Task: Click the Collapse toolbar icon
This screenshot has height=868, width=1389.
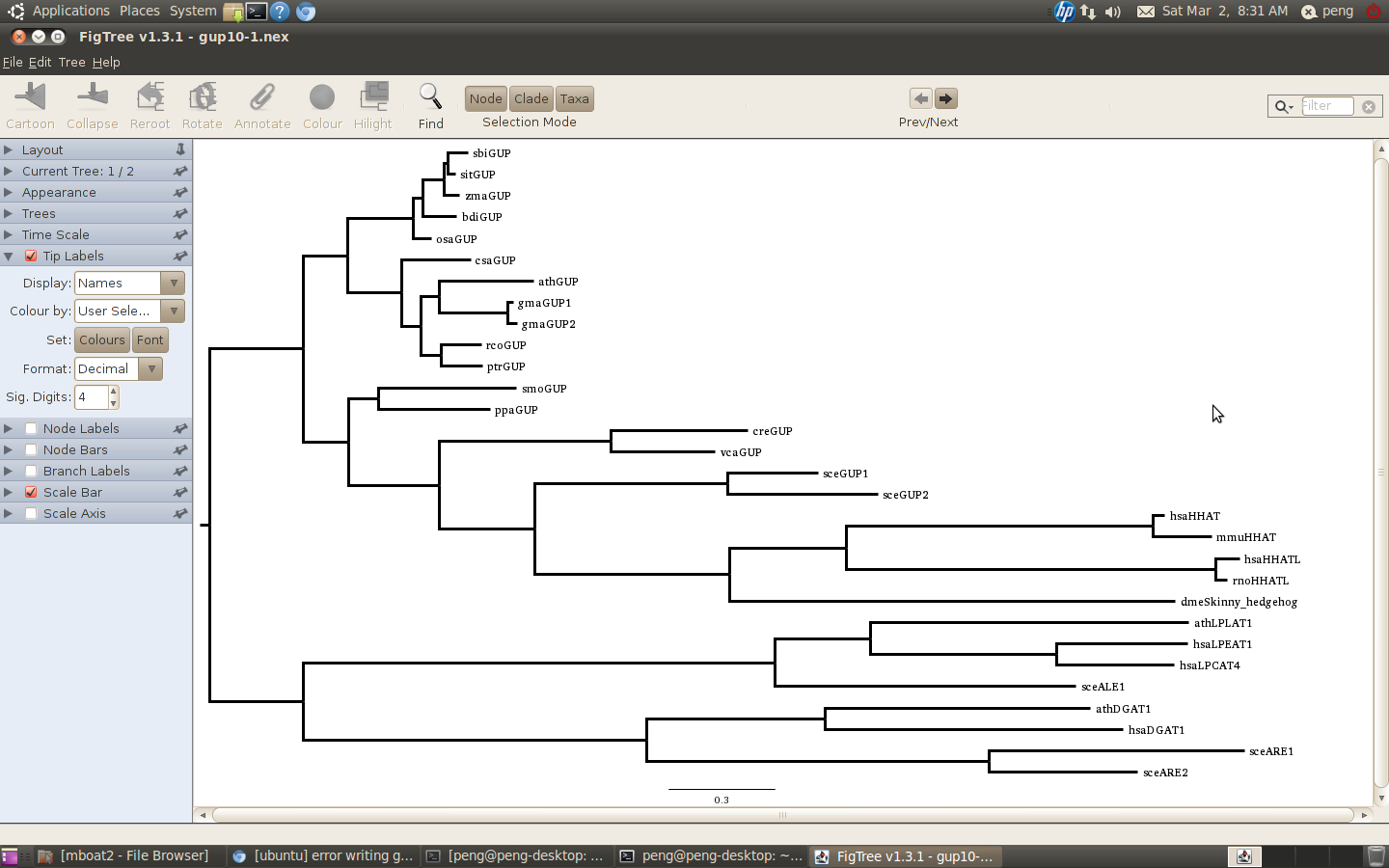Action: pyautogui.click(x=93, y=98)
